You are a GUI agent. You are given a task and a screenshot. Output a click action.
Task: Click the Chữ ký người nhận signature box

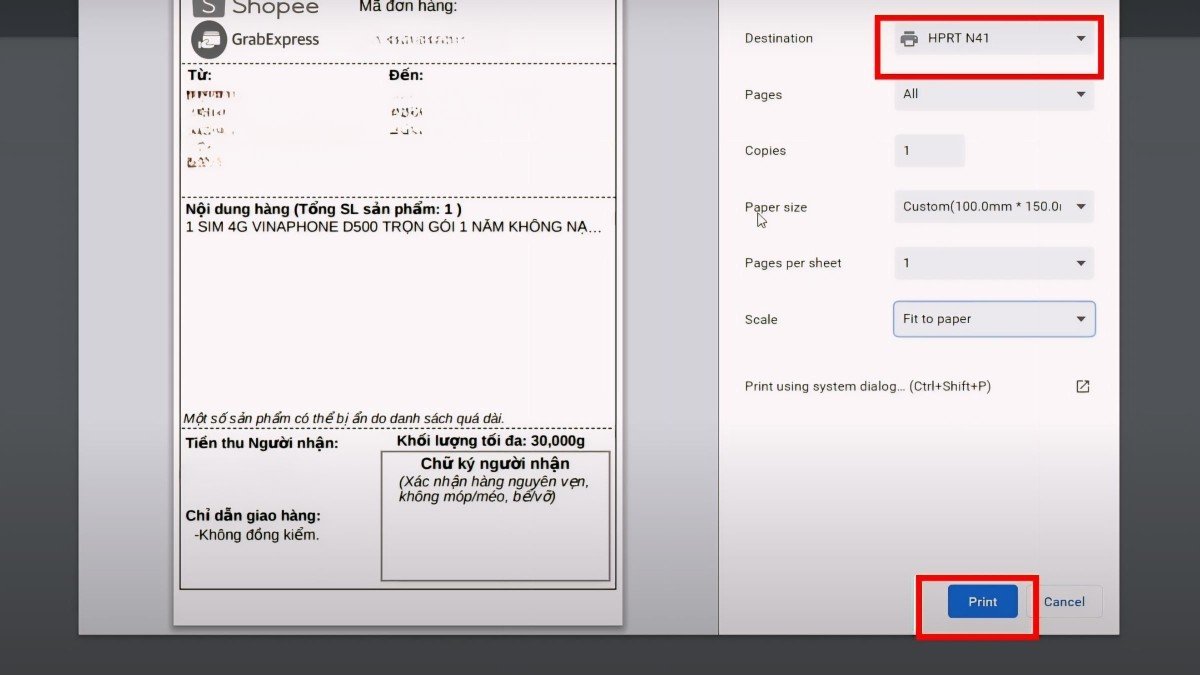[x=495, y=515]
